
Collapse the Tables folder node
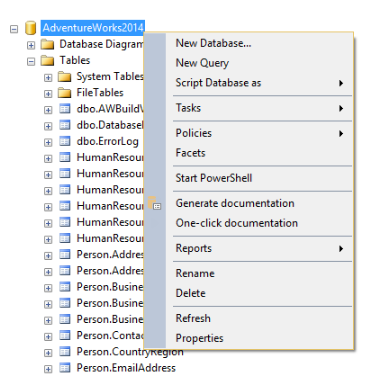click(x=31, y=62)
